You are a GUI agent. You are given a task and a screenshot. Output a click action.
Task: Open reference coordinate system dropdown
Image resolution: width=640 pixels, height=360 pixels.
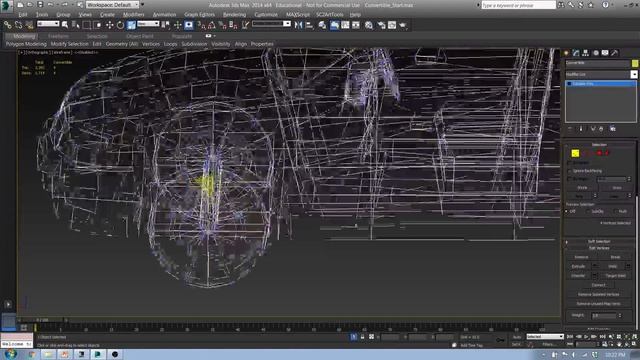tap(148, 24)
